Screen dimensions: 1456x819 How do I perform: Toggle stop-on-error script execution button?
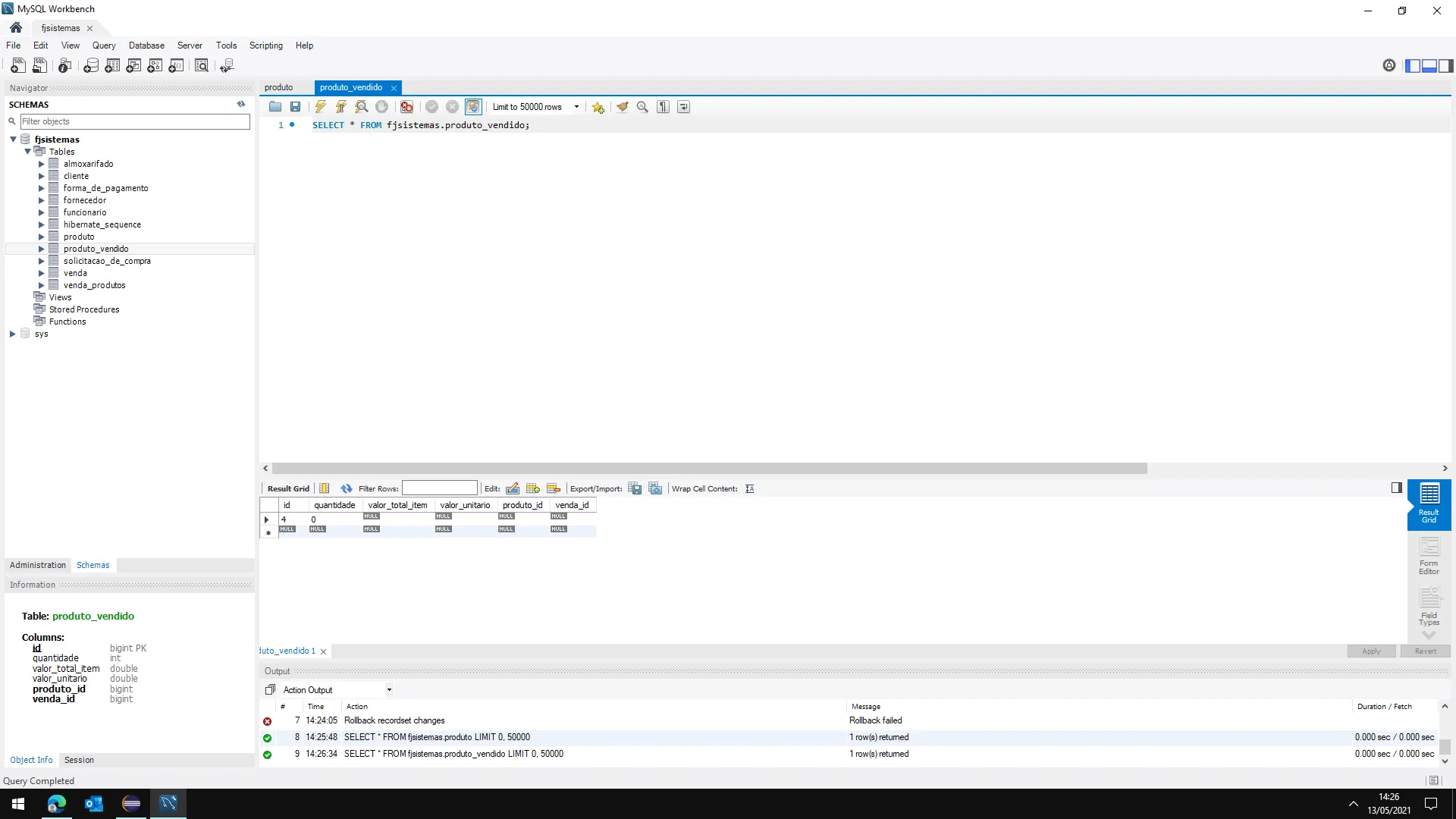tap(407, 107)
